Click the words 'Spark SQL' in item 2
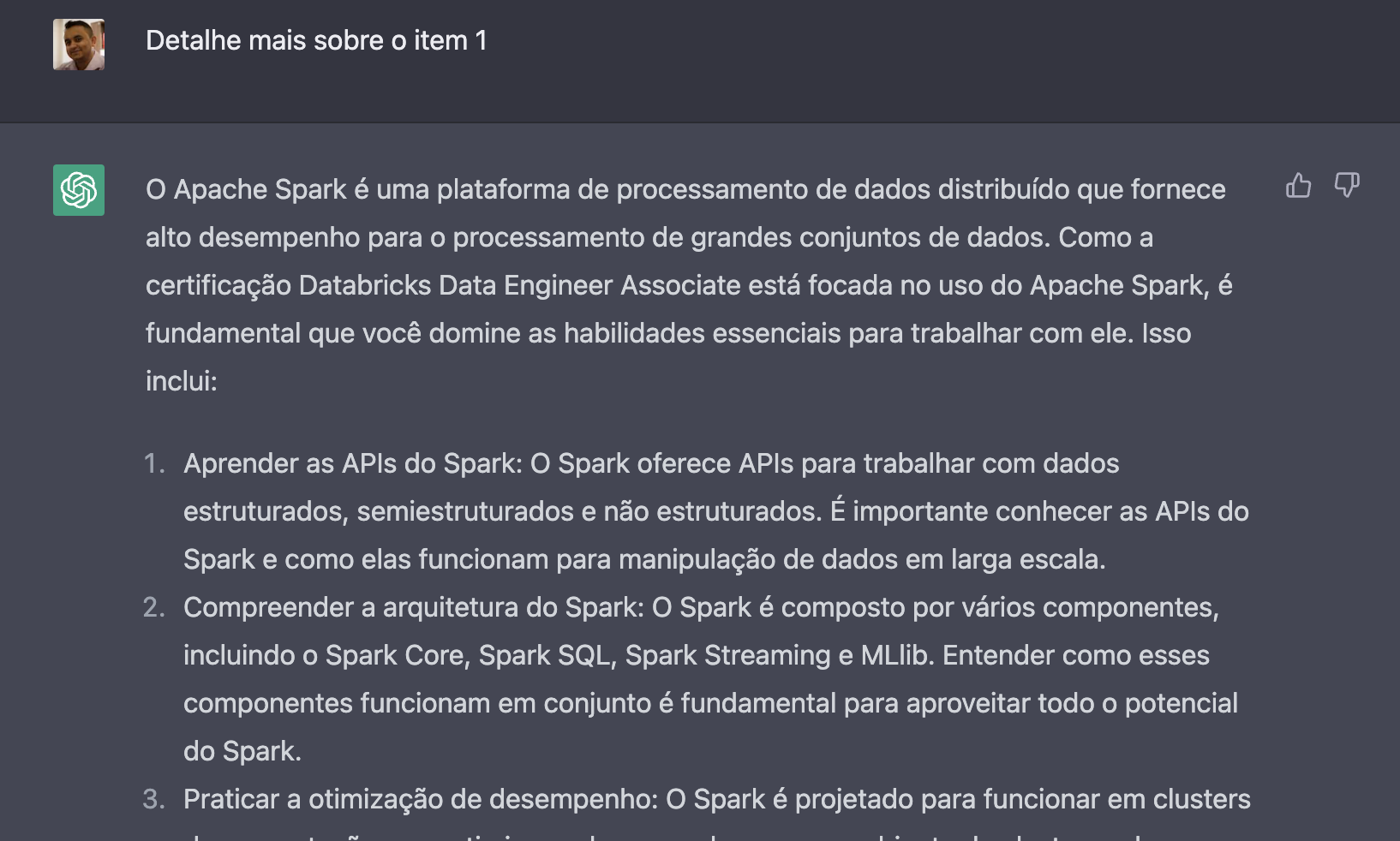The height and width of the screenshot is (841, 1400). tap(545, 655)
